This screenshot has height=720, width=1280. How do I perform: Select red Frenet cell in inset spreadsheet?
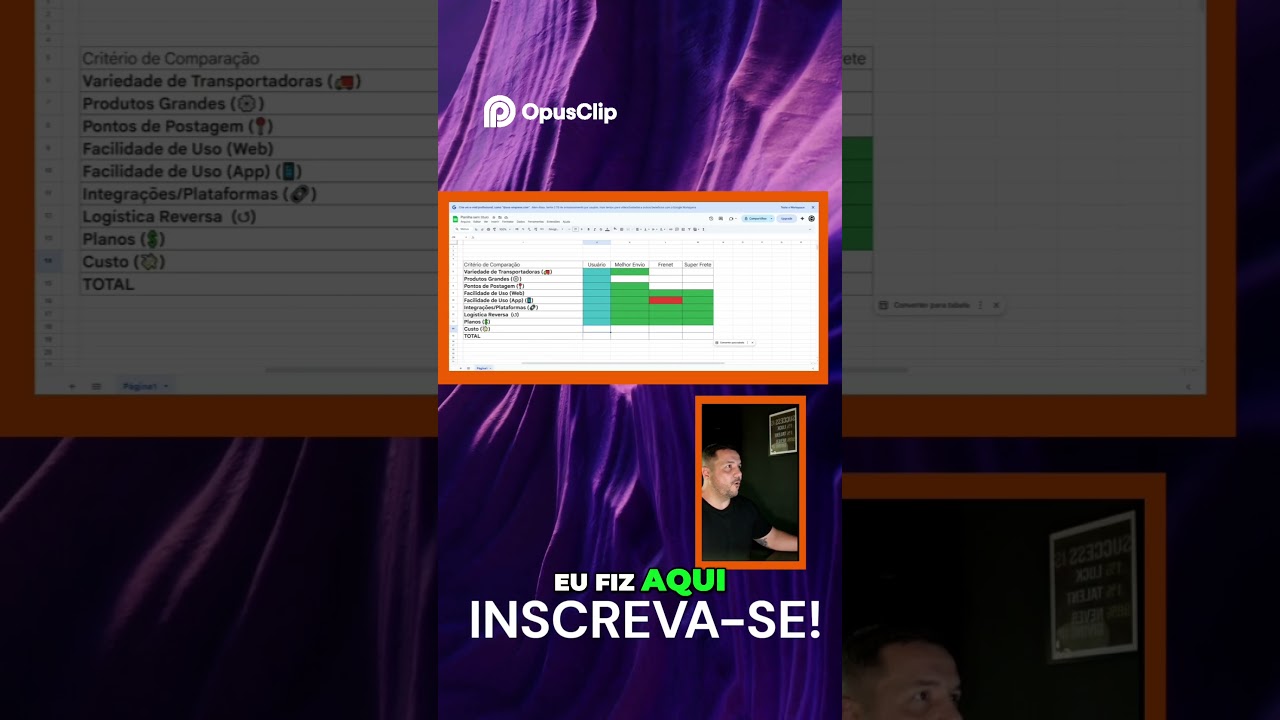point(666,300)
